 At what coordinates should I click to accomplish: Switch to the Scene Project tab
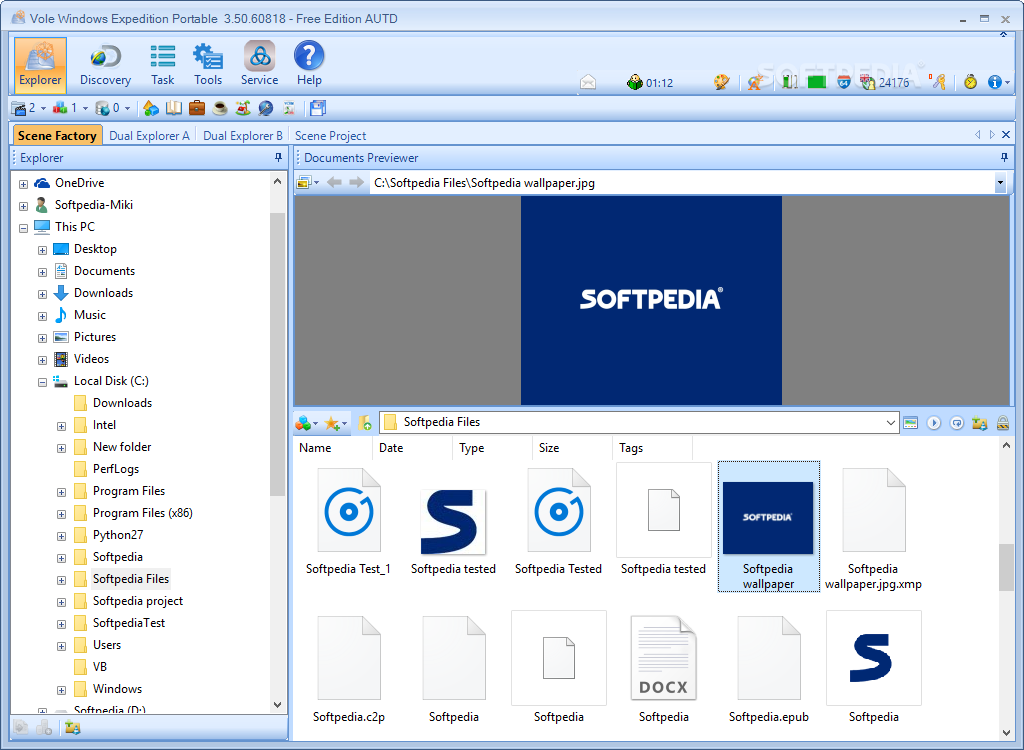pyautogui.click(x=330, y=135)
